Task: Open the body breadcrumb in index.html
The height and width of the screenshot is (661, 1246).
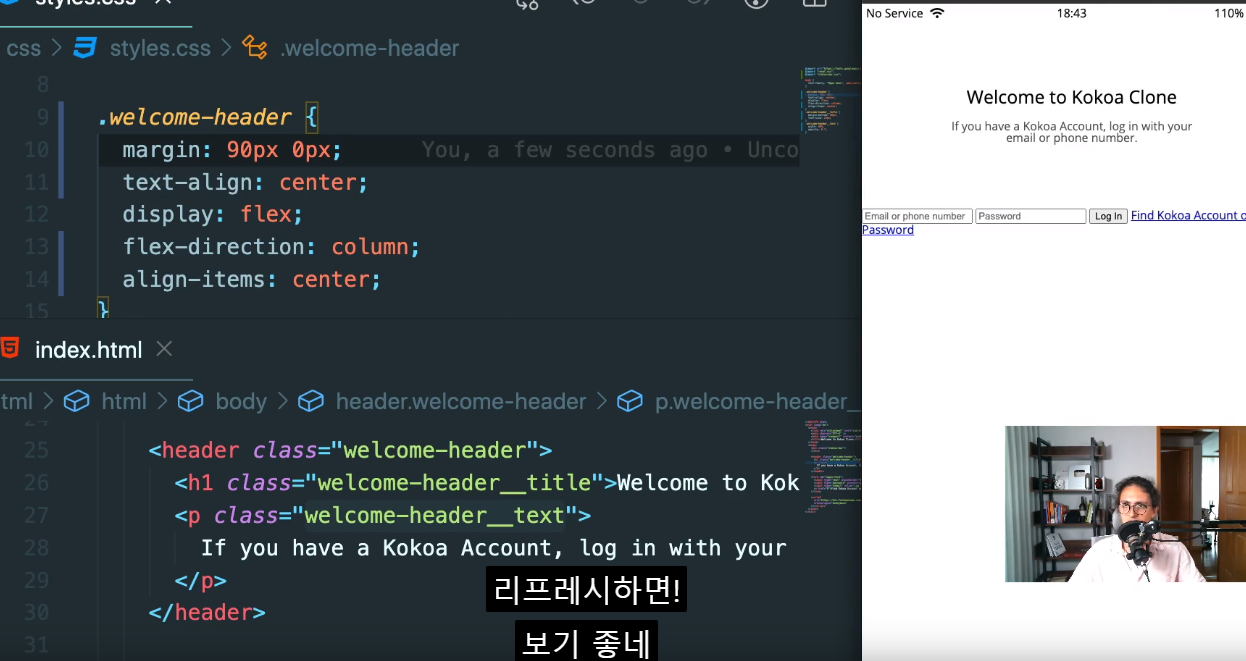Action: [241, 401]
